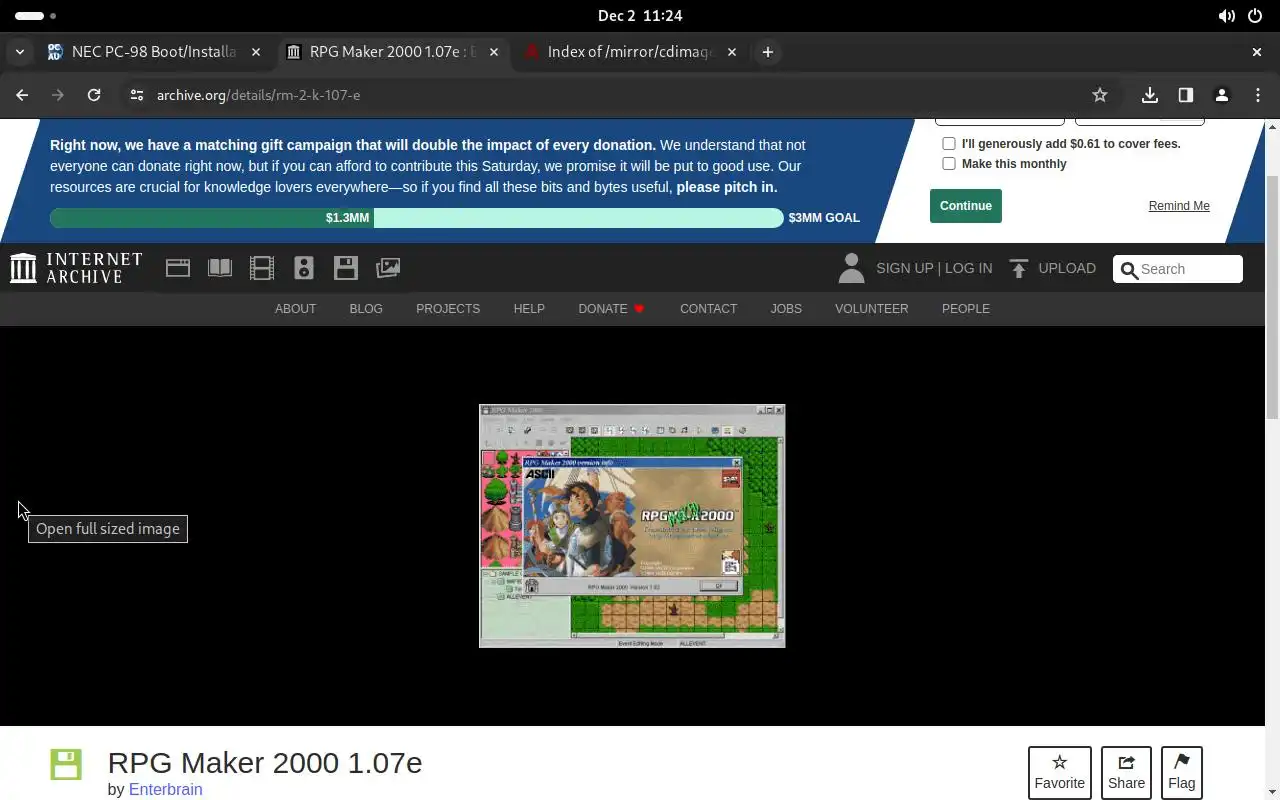Viewport: 1280px width, 800px height.
Task: Open the ABOUT menu item
Action: click(x=295, y=309)
